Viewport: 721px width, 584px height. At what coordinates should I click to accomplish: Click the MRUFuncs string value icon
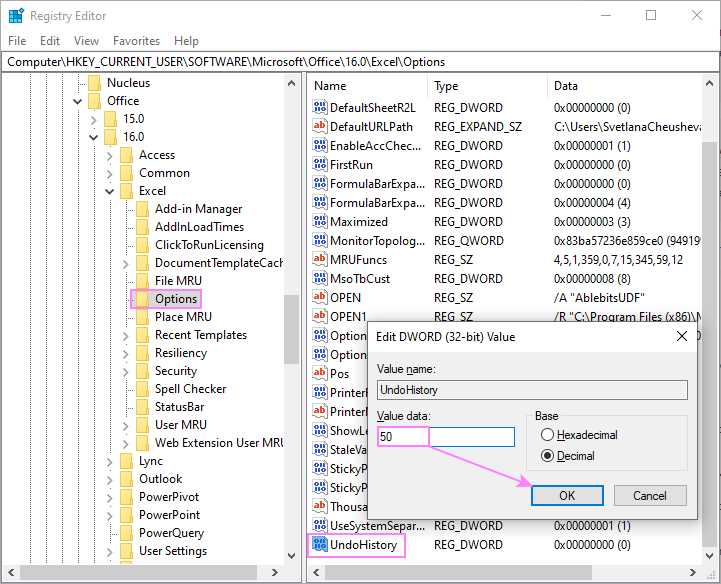[320, 260]
